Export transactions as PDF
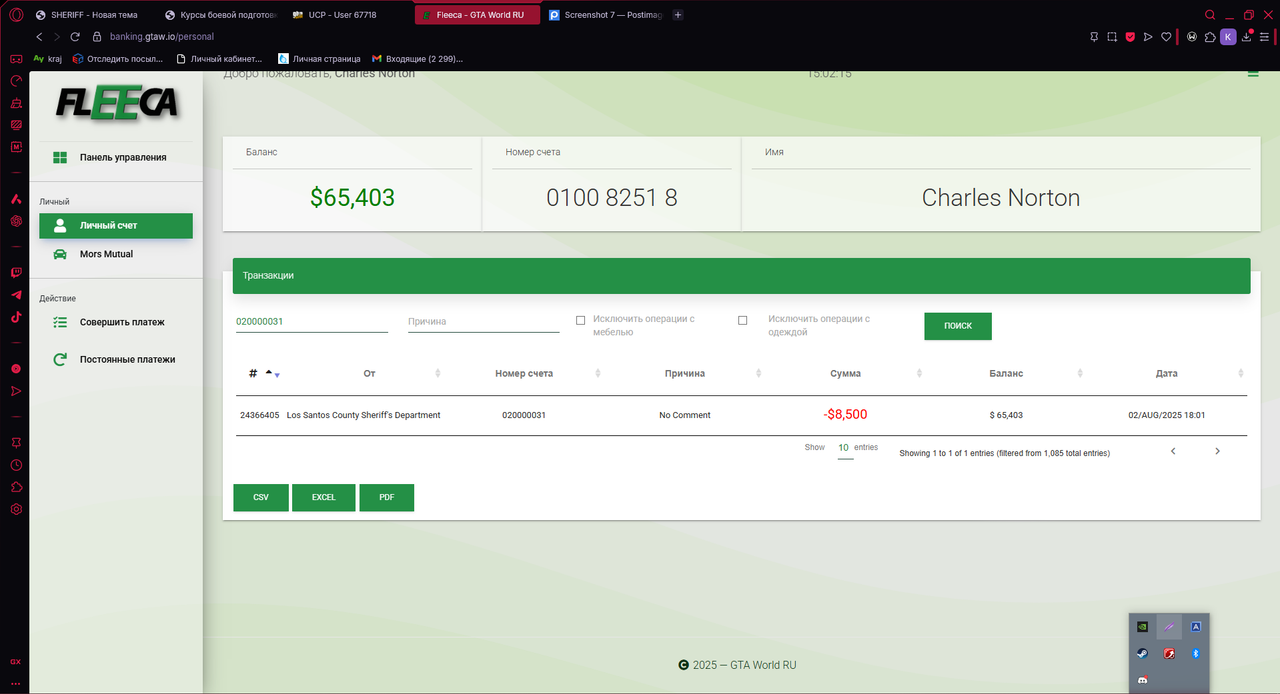1280x694 pixels. [387, 497]
